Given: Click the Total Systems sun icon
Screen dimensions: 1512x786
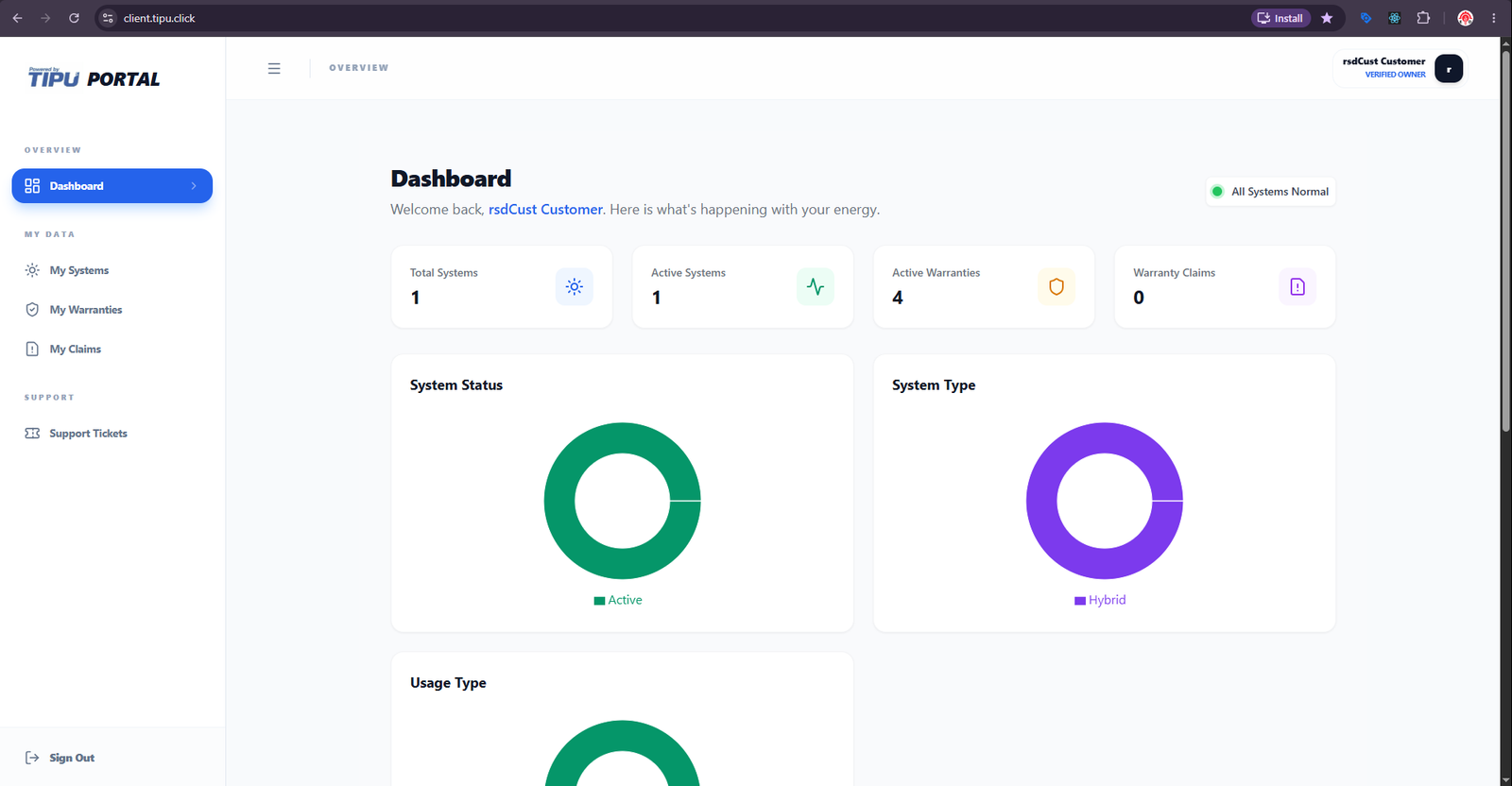Looking at the screenshot, I should click(x=575, y=287).
